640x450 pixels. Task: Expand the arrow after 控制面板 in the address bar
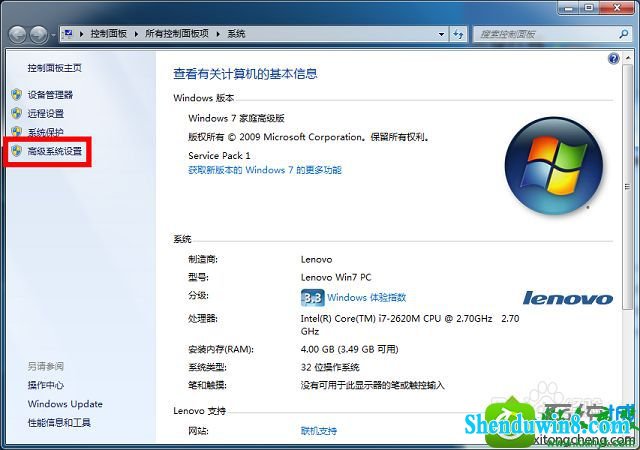(x=136, y=34)
